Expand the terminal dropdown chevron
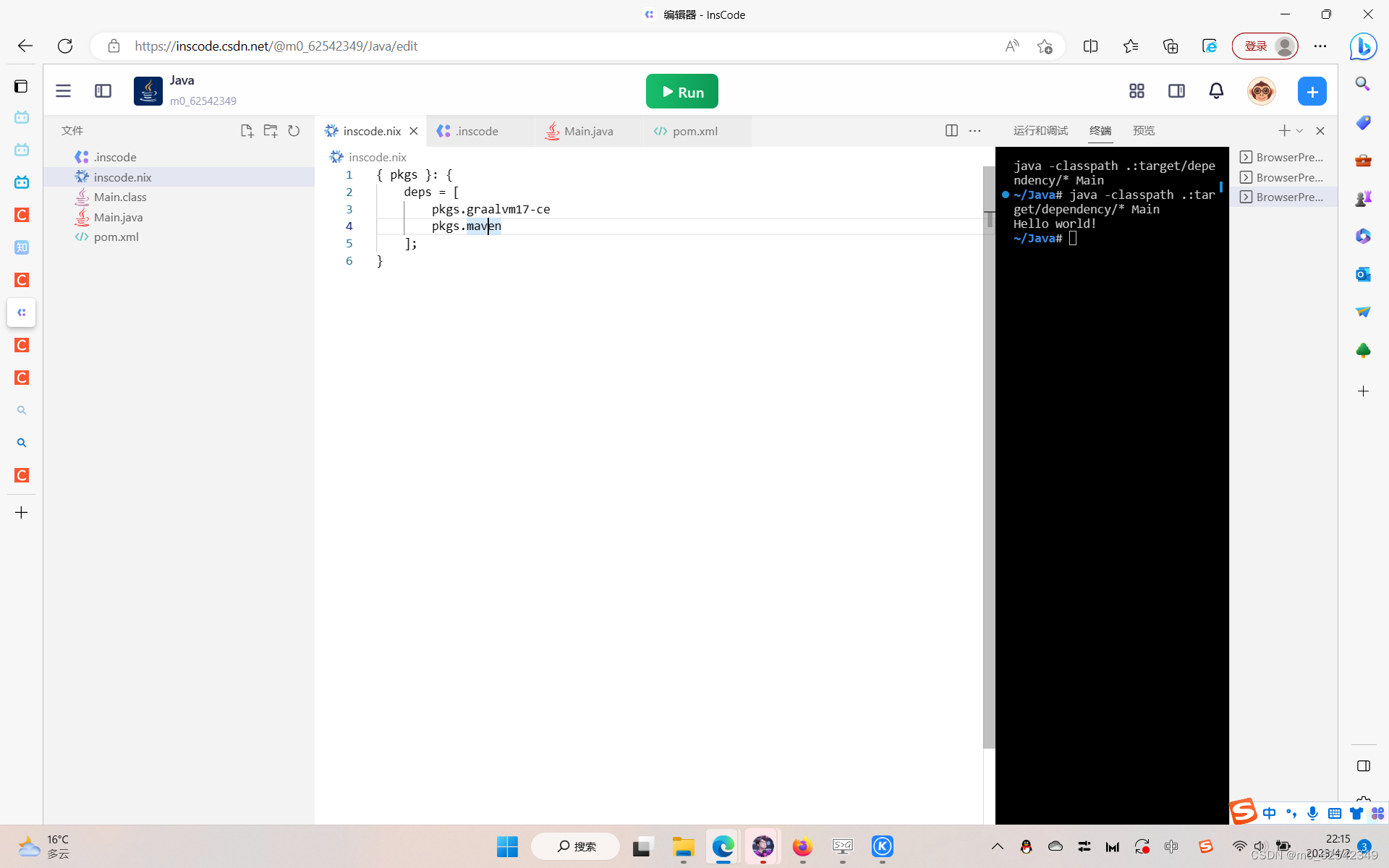 tap(1300, 131)
